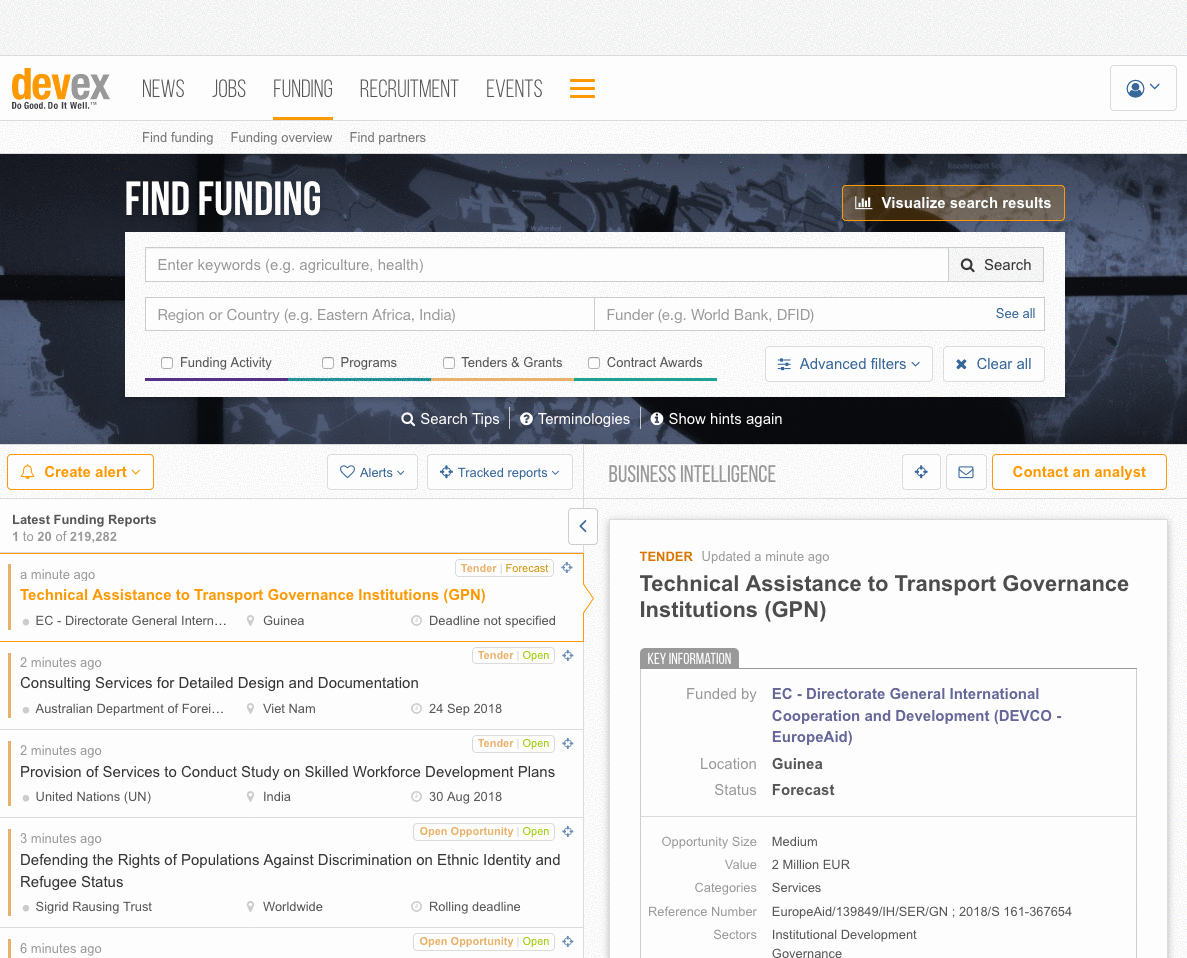Image resolution: width=1187 pixels, height=958 pixels.
Task: Click the '24 Sep 2018' deadline
Action: 466,709
